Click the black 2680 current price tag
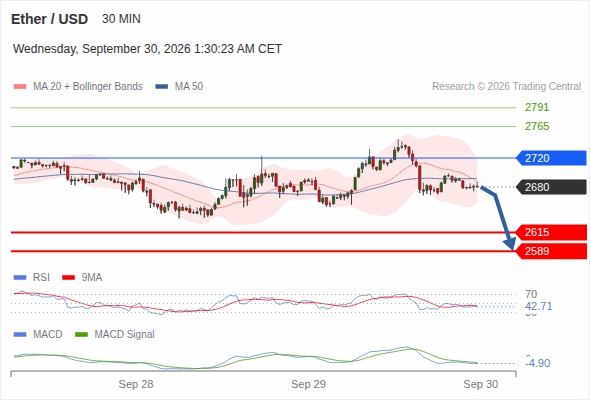The image size is (590, 400). click(x=551, y=187)
